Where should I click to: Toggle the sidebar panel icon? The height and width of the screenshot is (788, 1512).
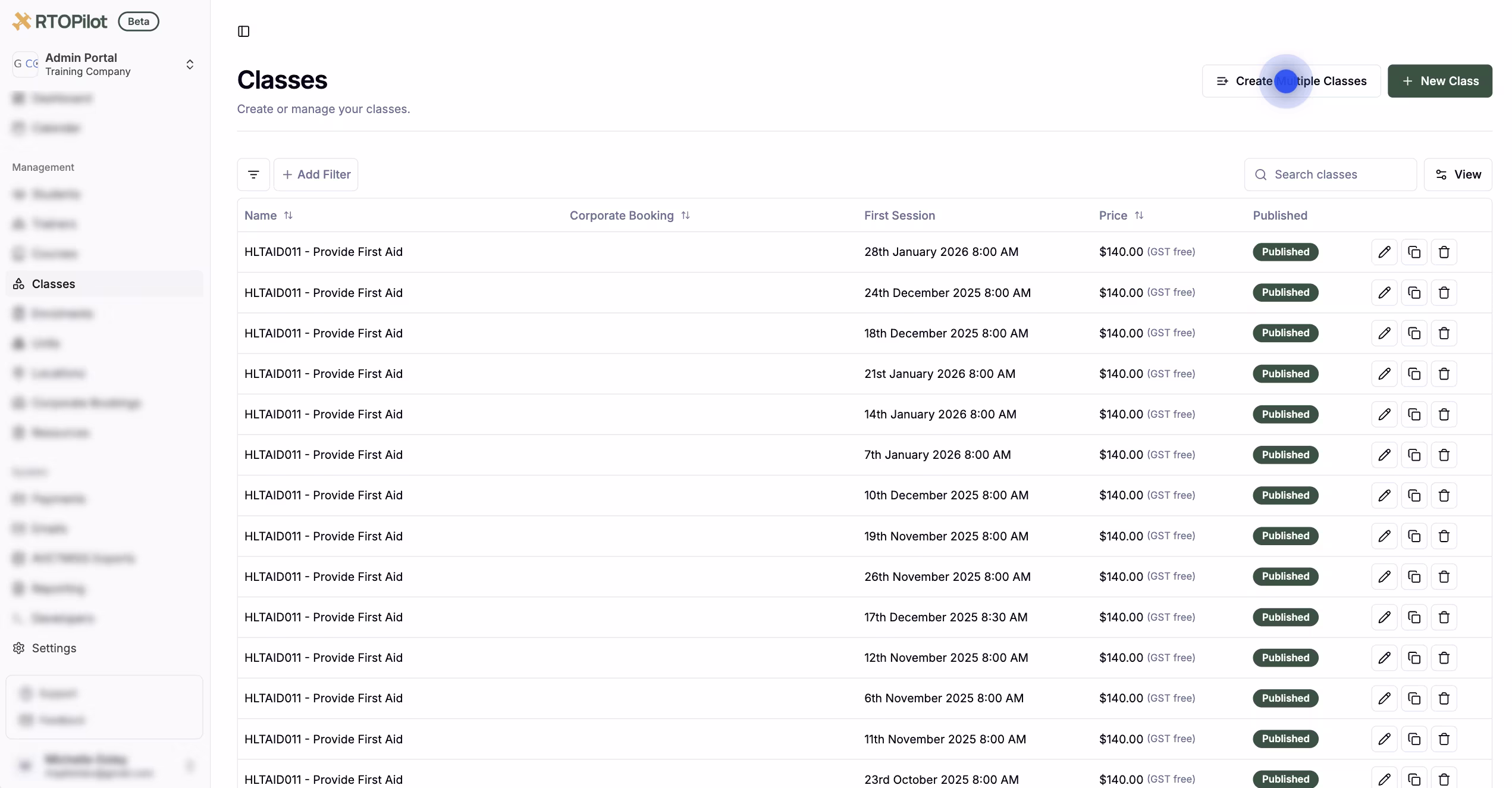[243, 31]
